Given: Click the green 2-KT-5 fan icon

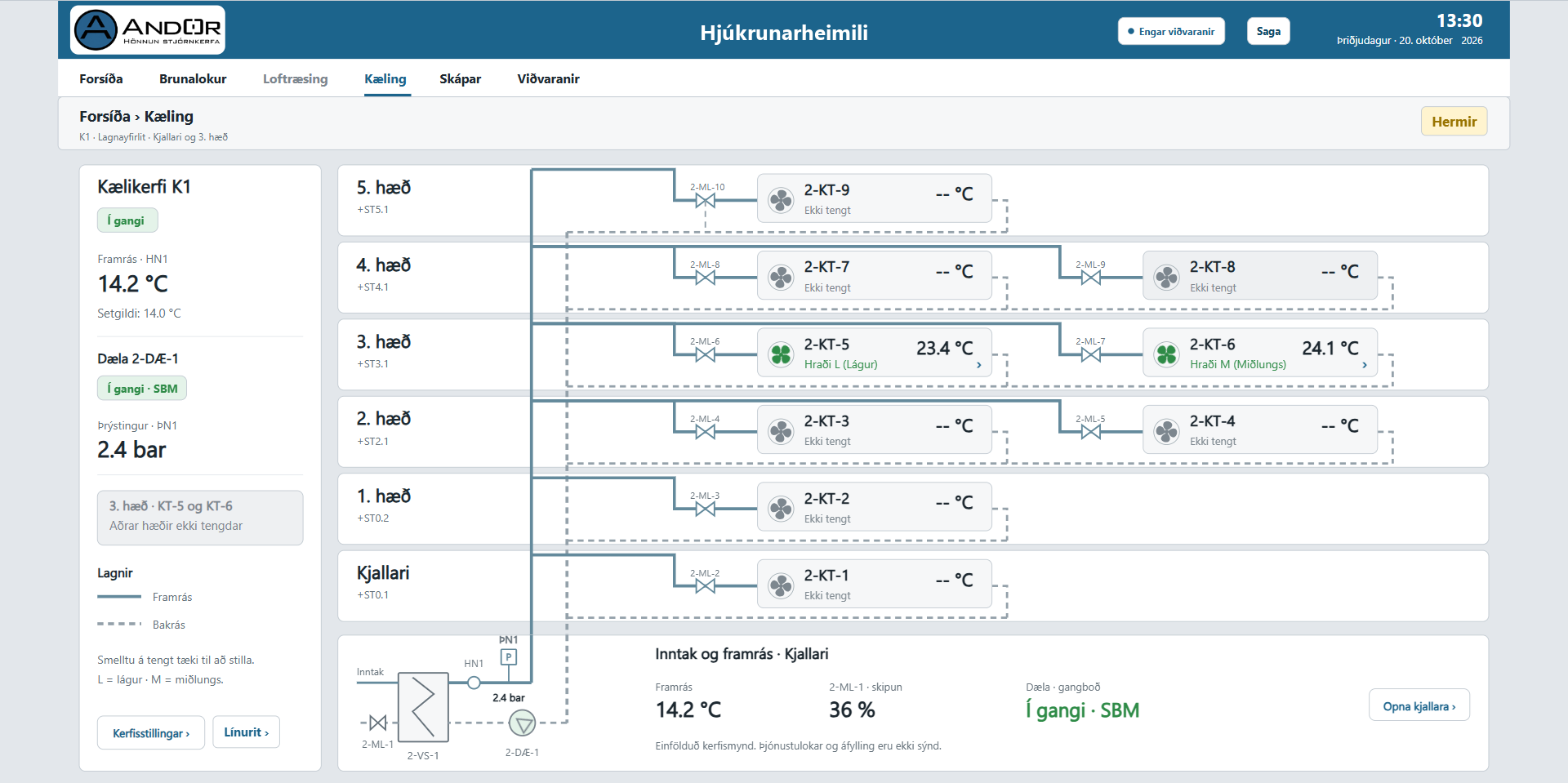Looking at the screenshot, I should 781,354.
